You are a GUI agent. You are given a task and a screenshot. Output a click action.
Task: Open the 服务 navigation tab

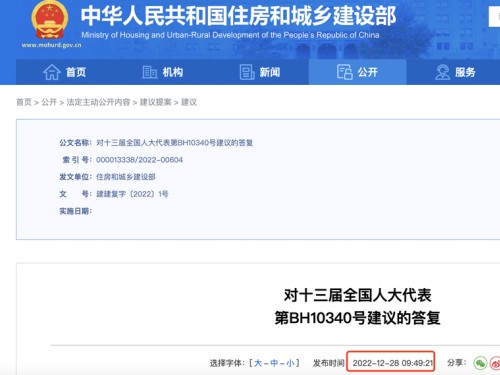coord(455,72)
